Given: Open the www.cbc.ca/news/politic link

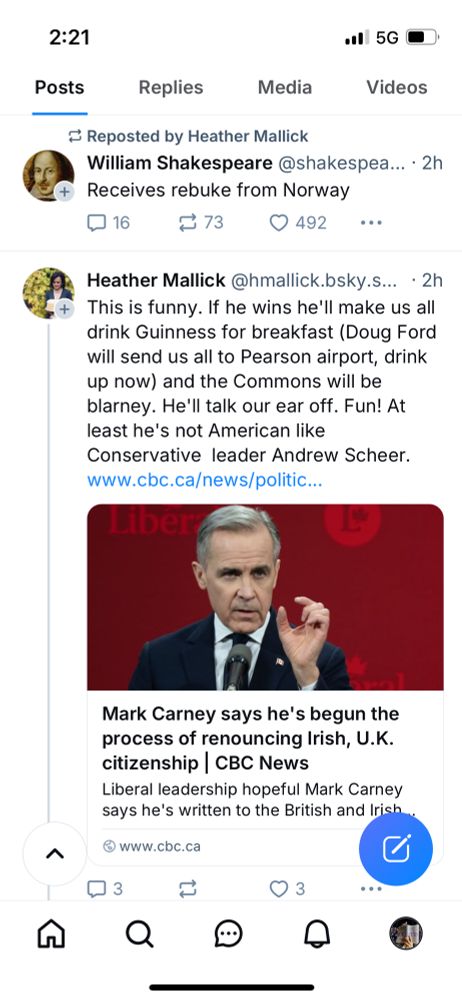Looking at the screenshot, I should click(x=205, y=480).
